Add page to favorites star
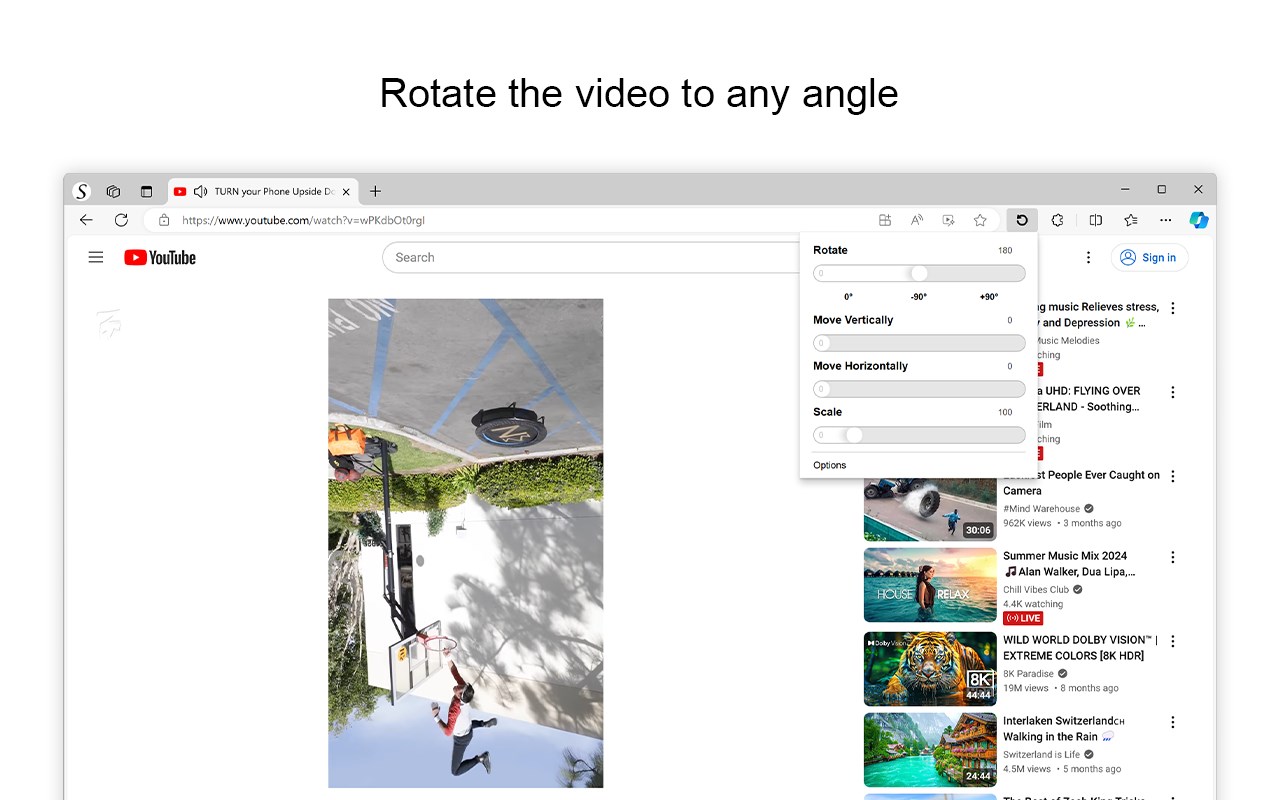This screenshot has height=800, width=1280. coord(980,220)
